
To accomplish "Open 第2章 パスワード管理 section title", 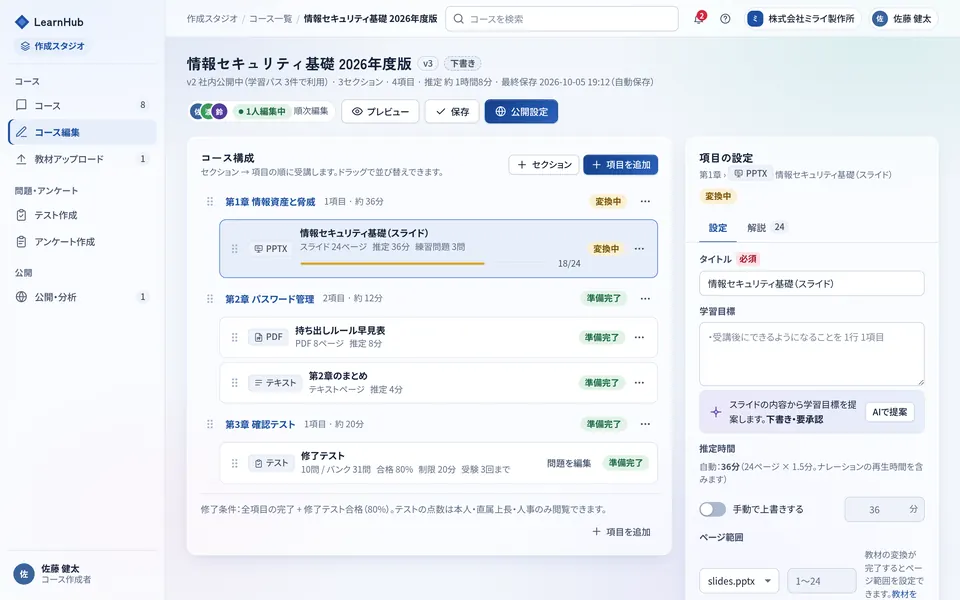I will [269, 299].
